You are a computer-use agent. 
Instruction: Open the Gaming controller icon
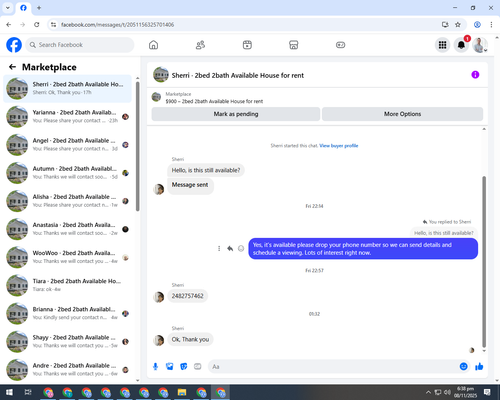(x=340, y=45)
